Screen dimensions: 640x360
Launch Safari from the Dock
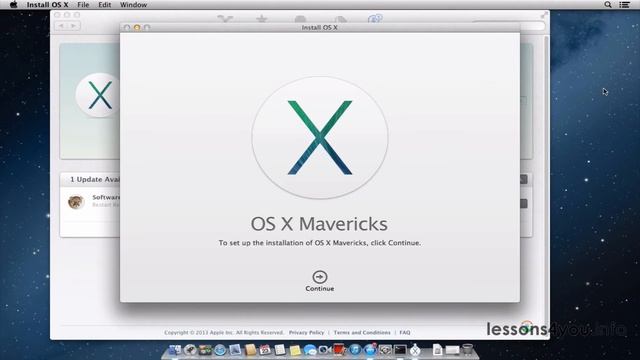tap(220, 350)
